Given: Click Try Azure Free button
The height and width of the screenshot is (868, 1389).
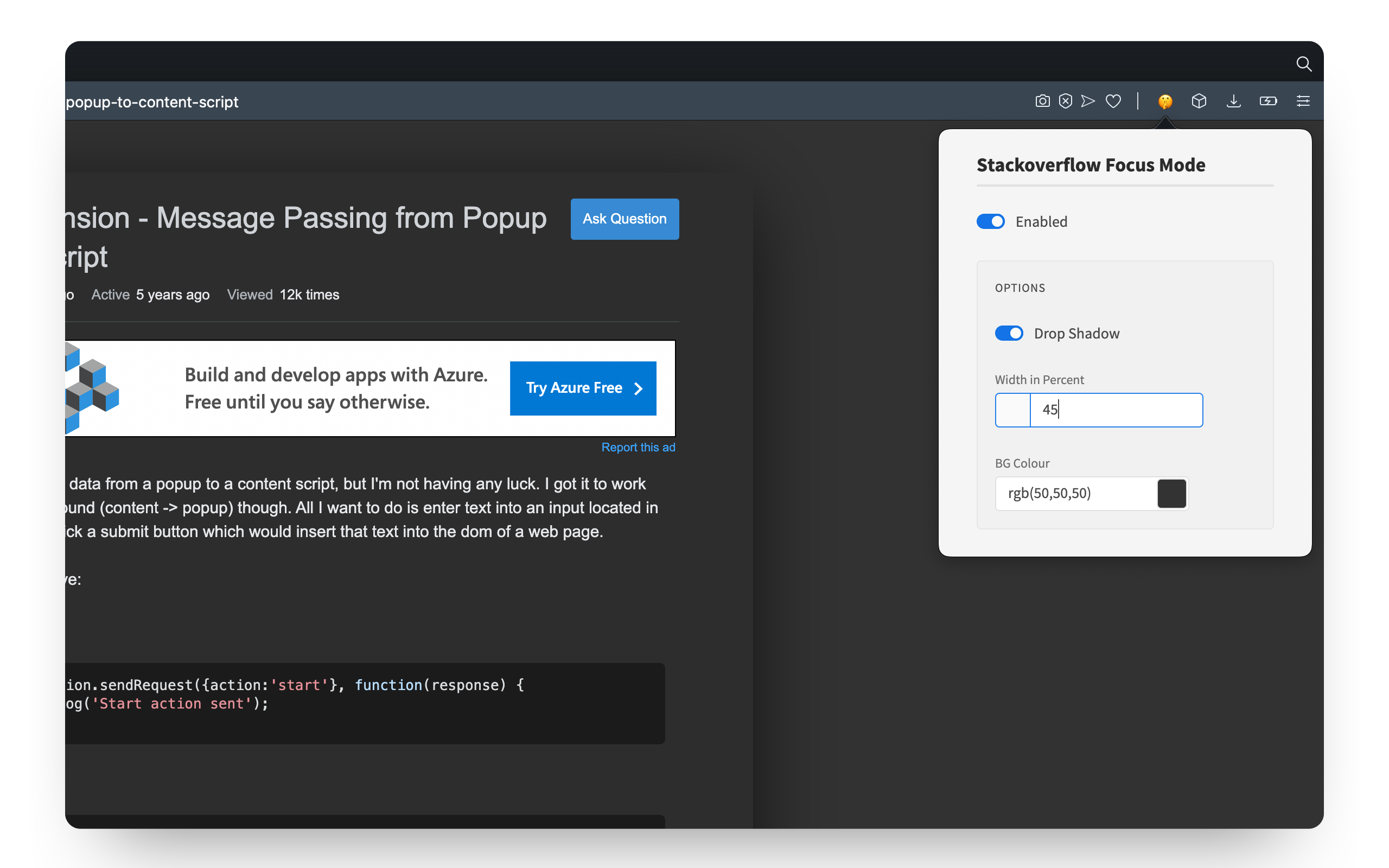Looking at the screenshot, I should (583, 388).
